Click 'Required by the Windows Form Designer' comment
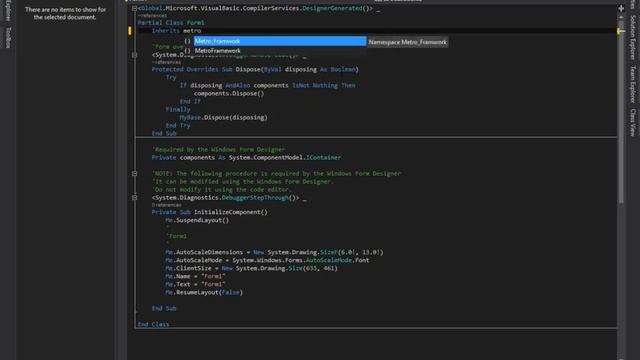The width and height of the screenshot is (640, 360). (x=219, y=149)
